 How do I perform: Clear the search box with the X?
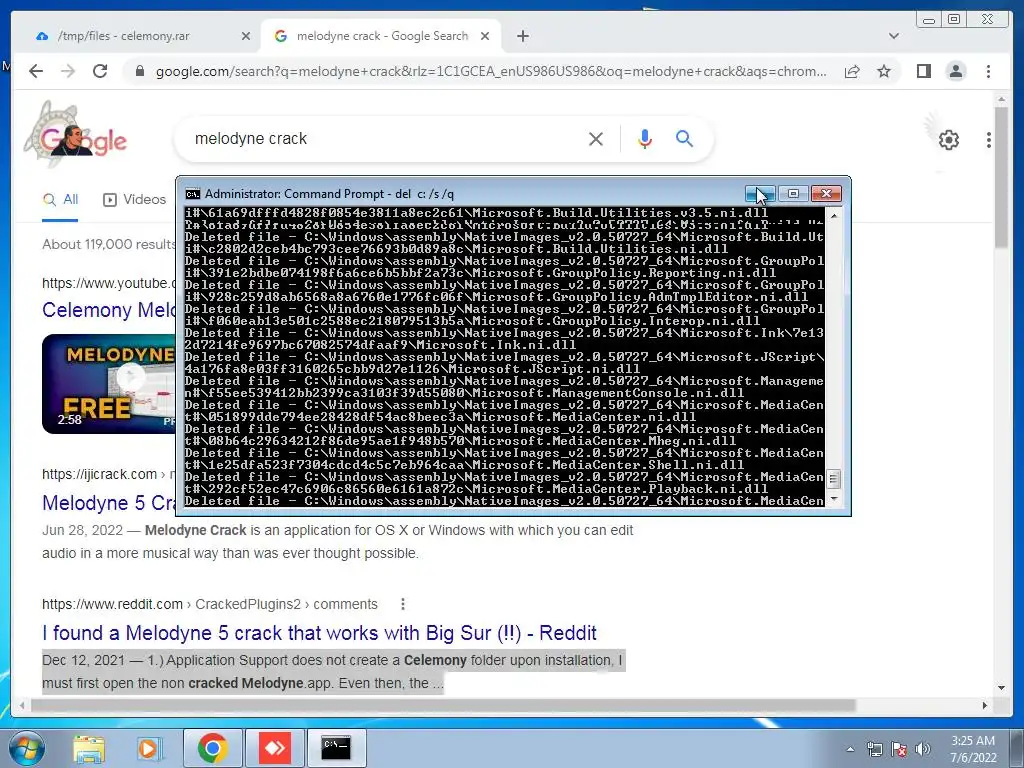tap(596, 138)
